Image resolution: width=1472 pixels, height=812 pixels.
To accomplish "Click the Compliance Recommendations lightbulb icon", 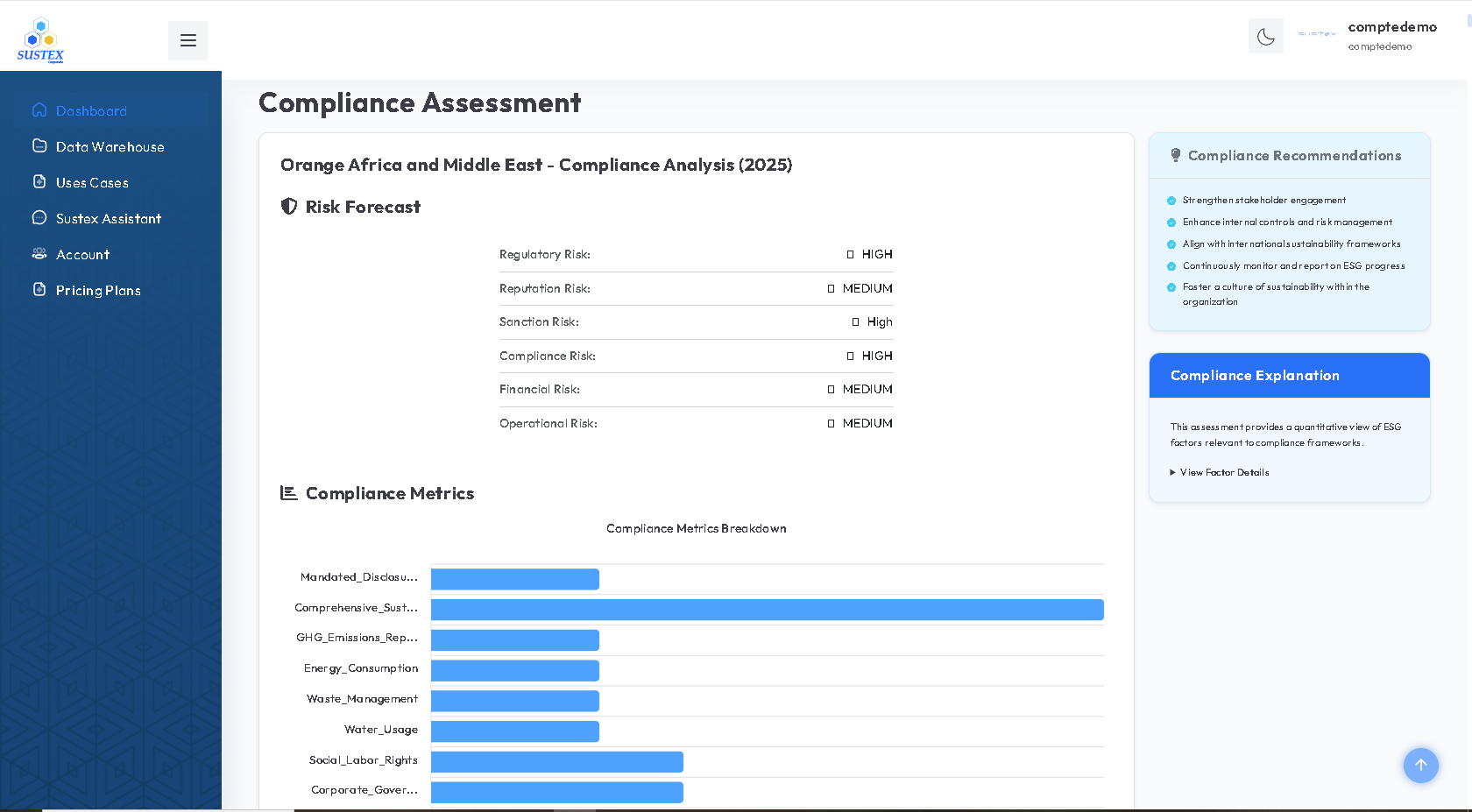I will click(1176, 155).
